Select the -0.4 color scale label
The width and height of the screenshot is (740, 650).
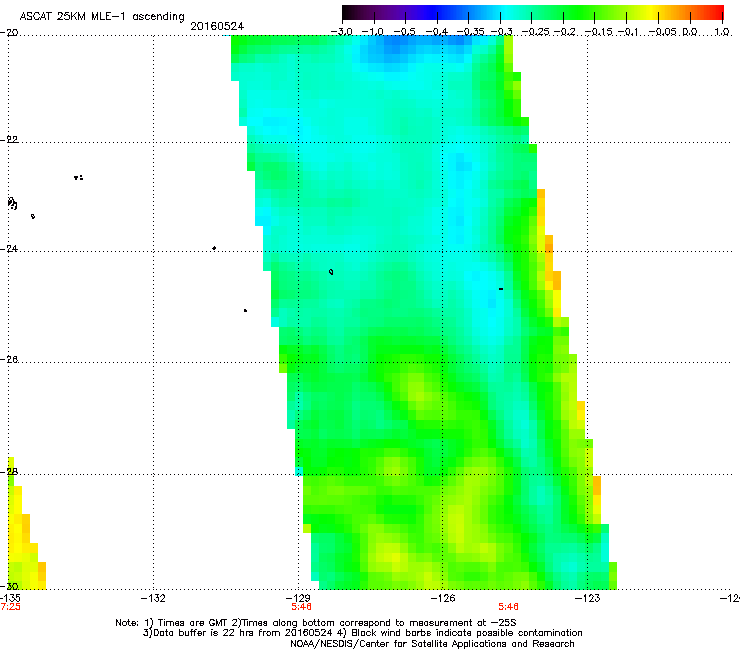[x=437, y=32]
